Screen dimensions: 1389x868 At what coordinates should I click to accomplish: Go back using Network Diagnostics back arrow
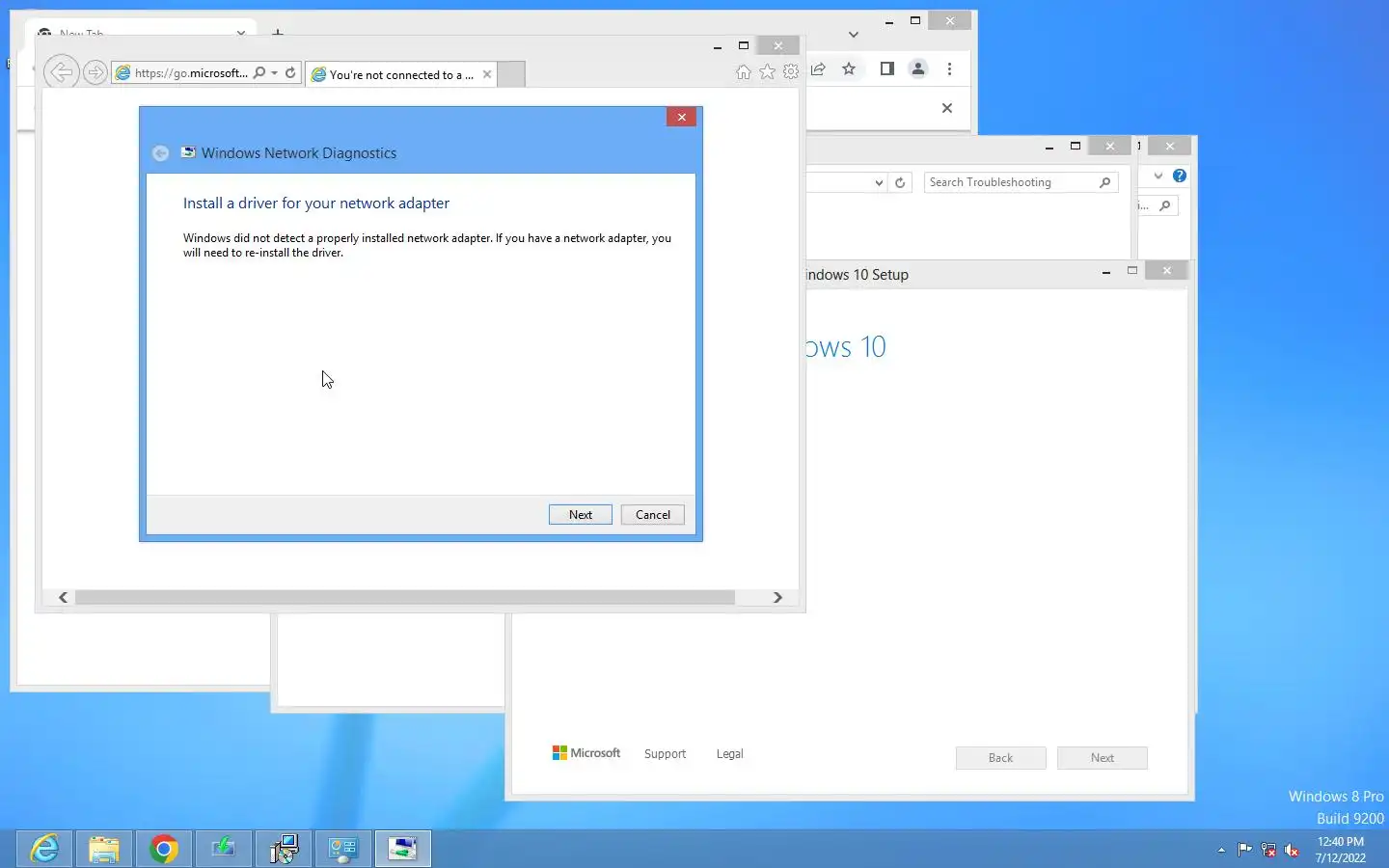160,153
